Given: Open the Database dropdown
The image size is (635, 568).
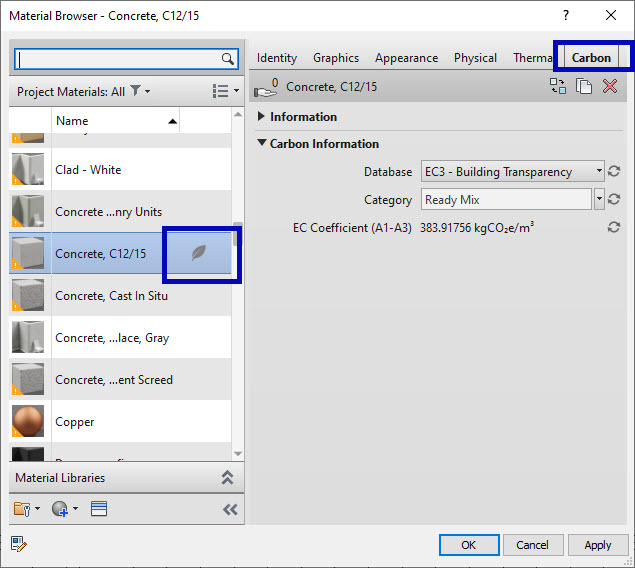Looking at the screenshot, I should [513, 171].
